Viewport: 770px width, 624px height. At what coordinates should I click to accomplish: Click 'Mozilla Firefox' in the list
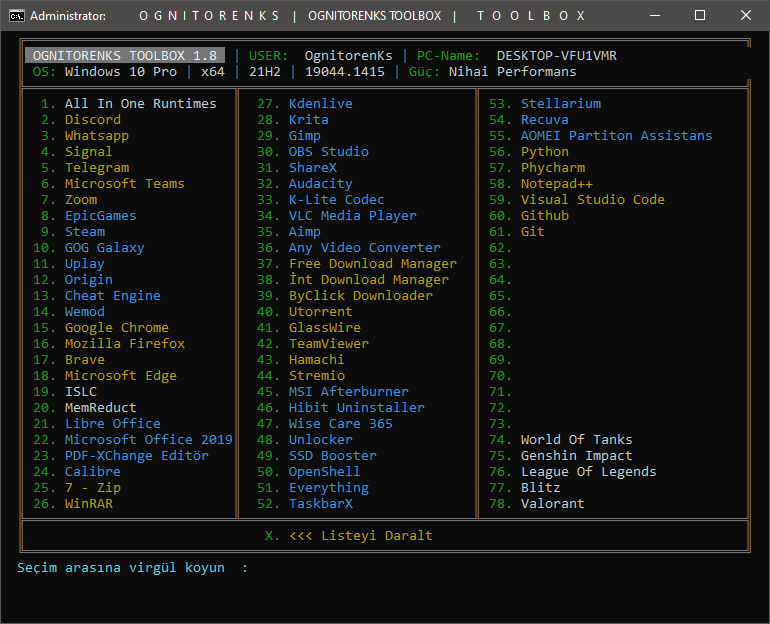click(125, 344)
